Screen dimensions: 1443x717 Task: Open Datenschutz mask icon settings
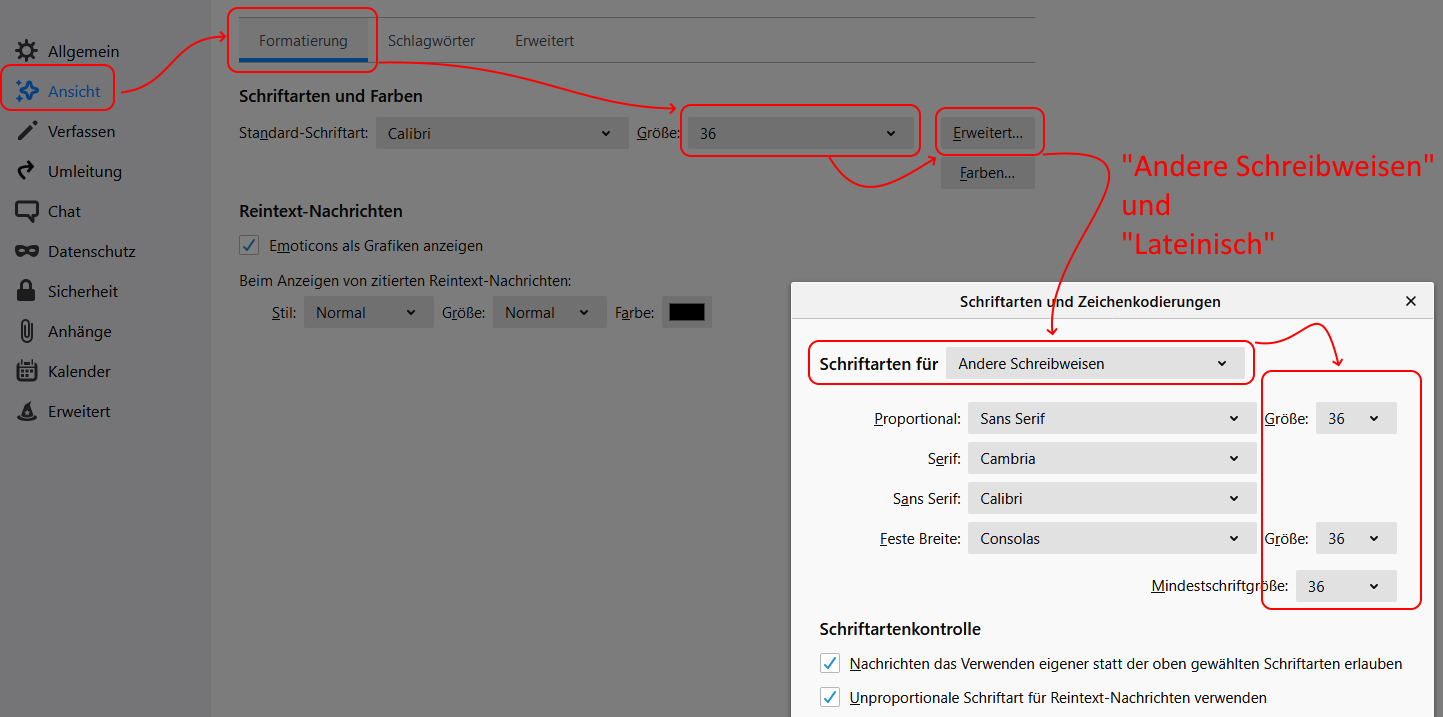pyautogui.click(x=27, y=251)
